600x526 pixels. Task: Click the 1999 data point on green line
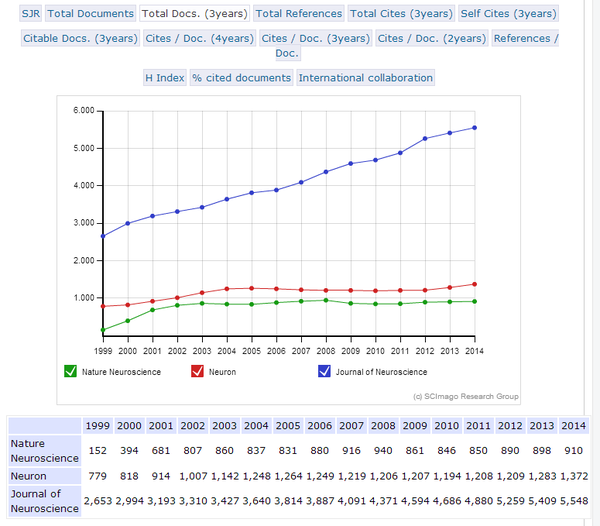point(103,330)
